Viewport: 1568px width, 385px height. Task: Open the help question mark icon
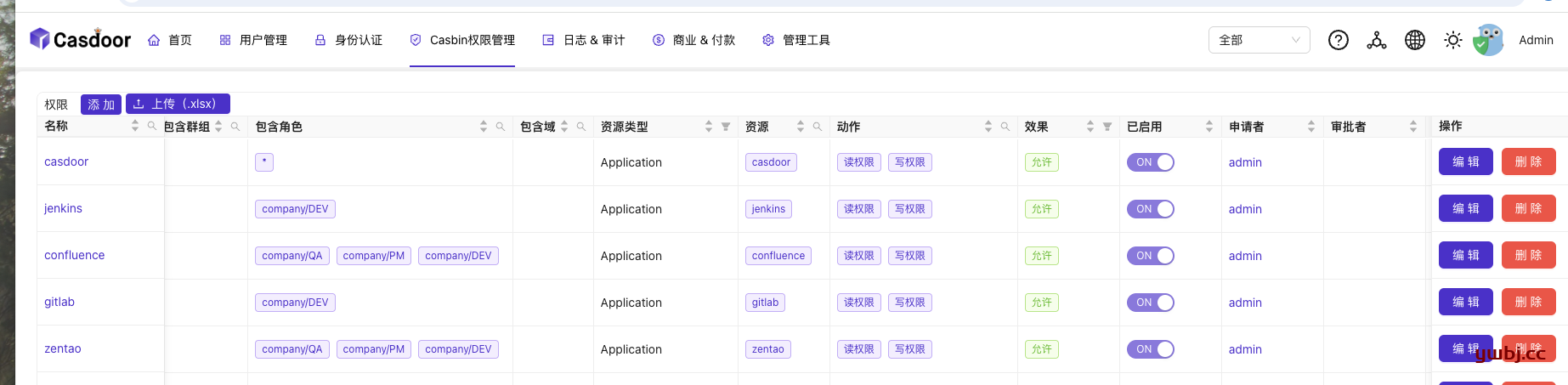(1339, 40)
